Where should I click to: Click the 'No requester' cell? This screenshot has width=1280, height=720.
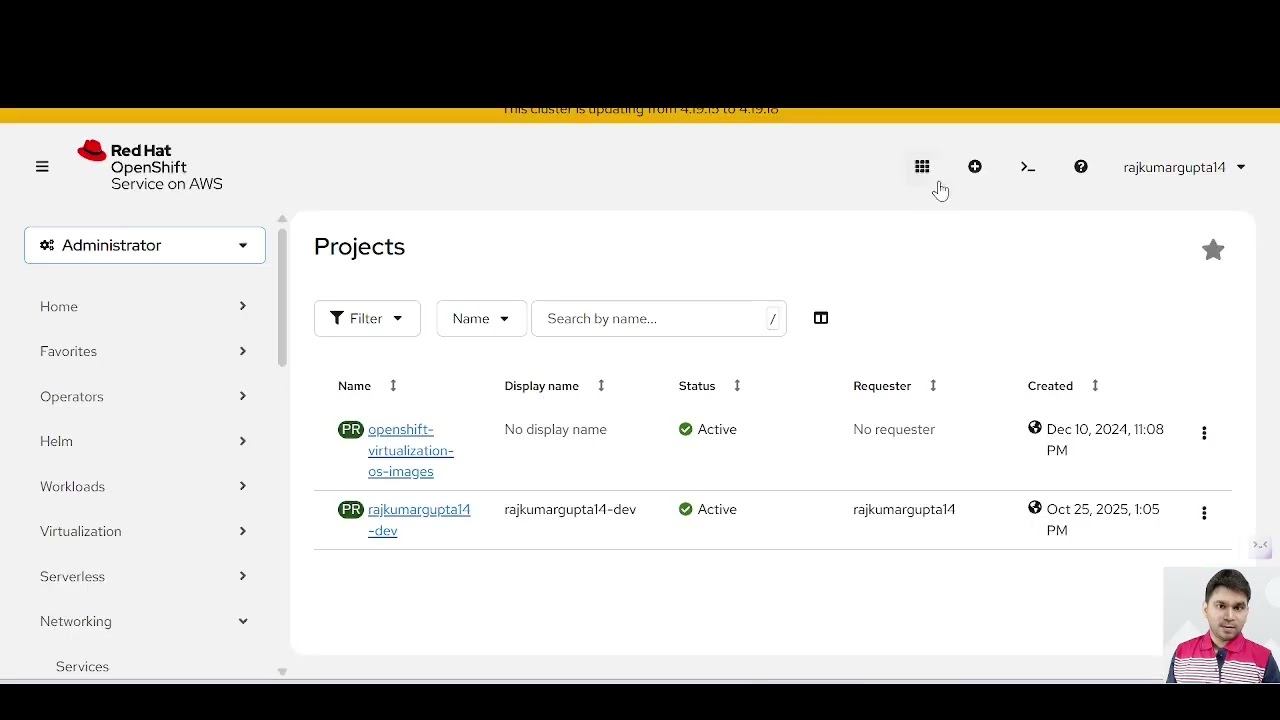[894, 429]
